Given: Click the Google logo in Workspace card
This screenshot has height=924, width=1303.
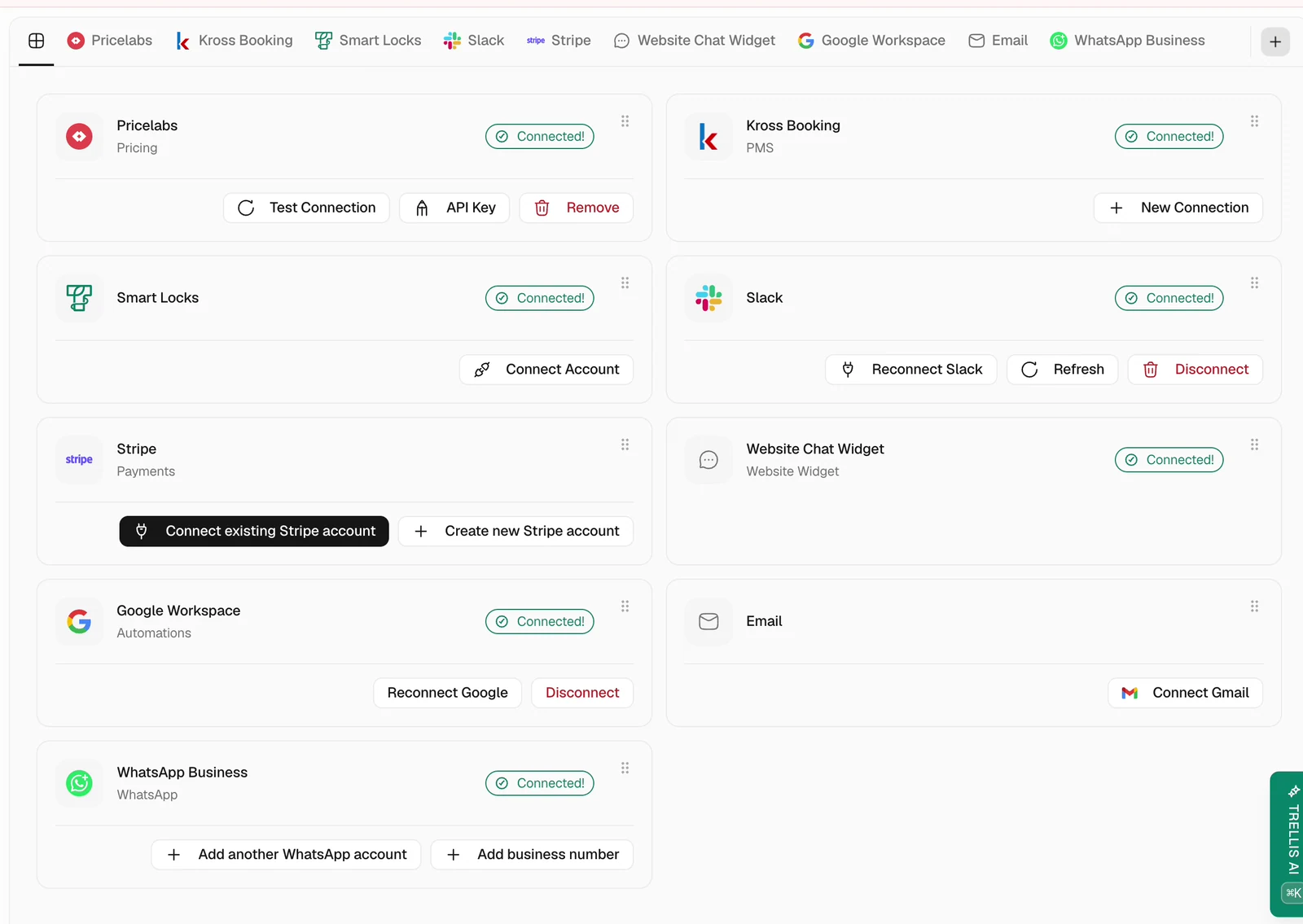Looking at the screenshot, I should (x=79, y=622).
